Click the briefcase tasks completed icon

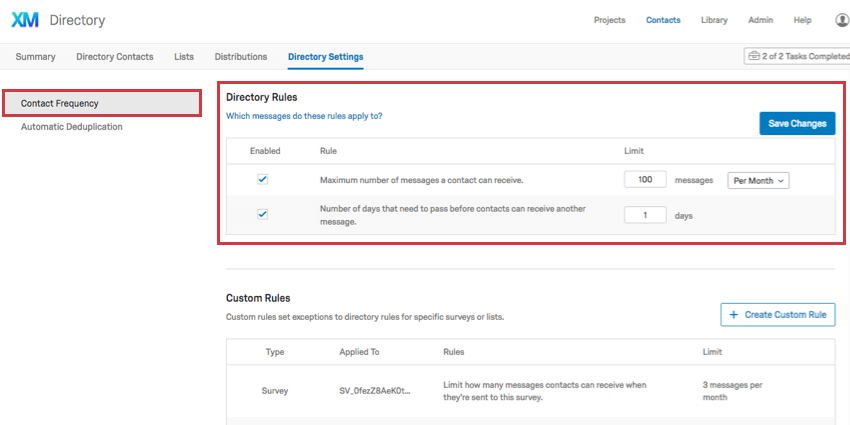[754, 56]
